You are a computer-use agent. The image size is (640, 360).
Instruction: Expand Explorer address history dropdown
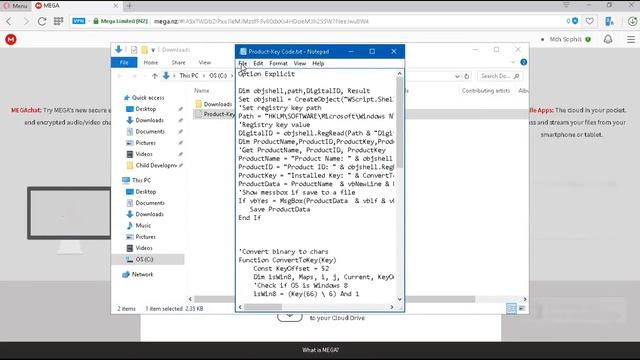click(457, 76)
